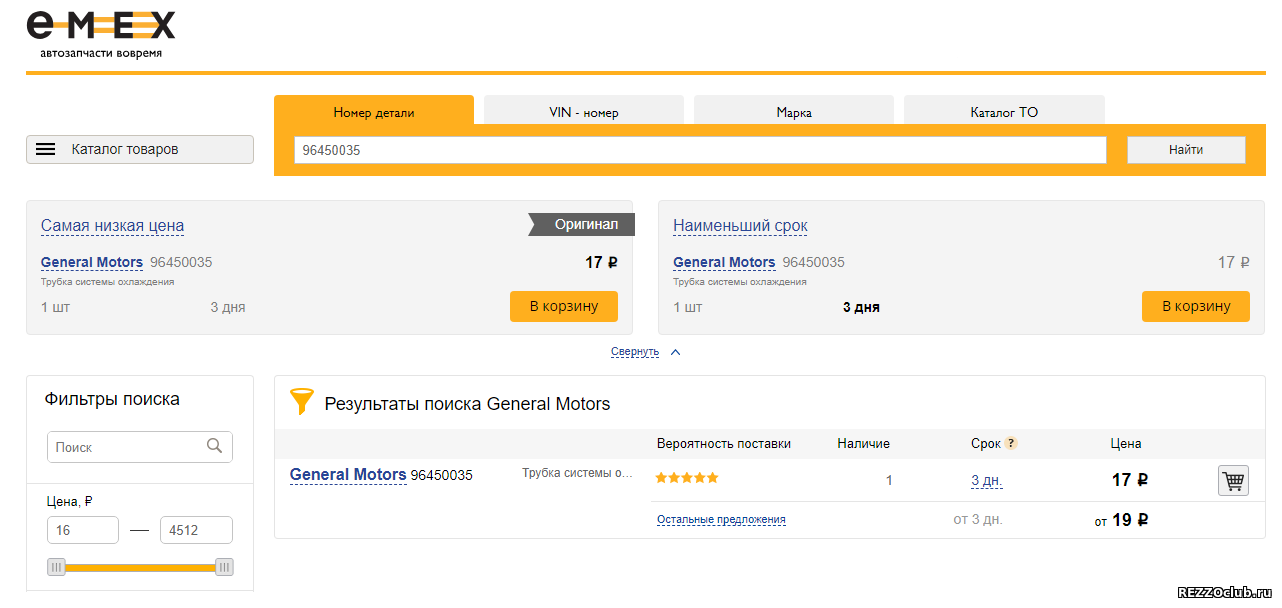
Task: Add shortest delivery item В корзину
Action: tap(1196, 306)
